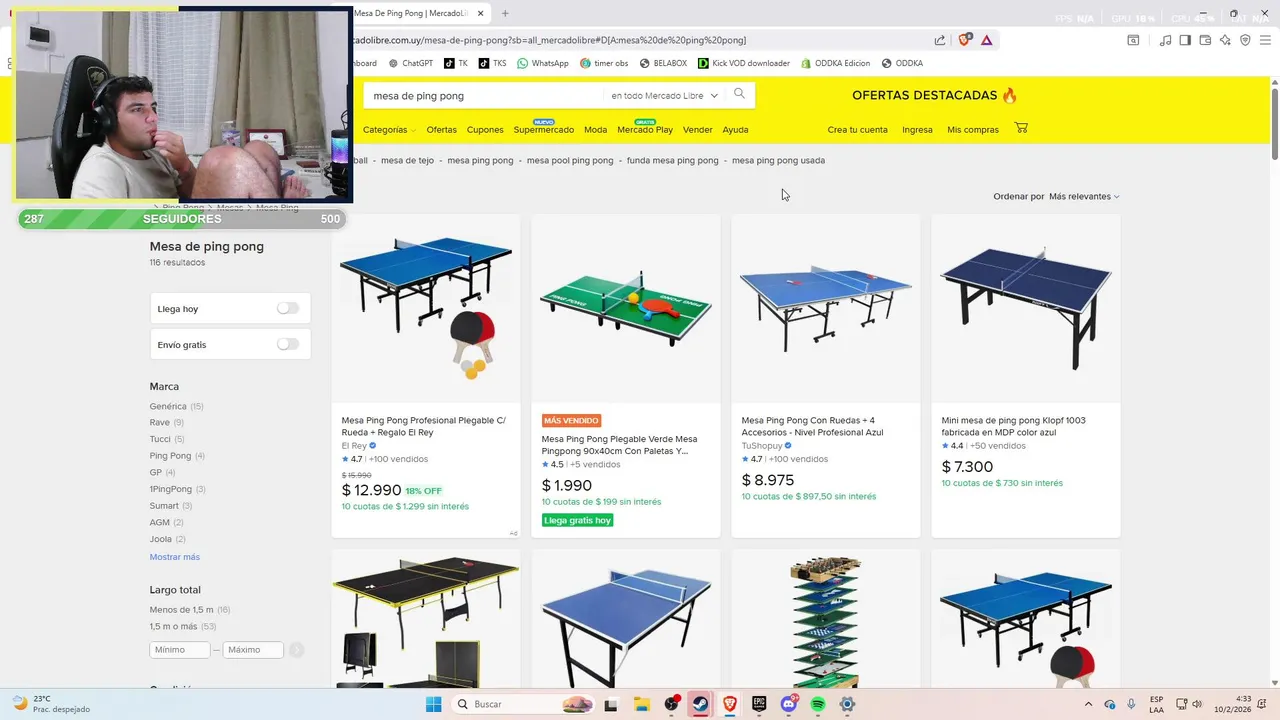Image resolution: width=1280 pixels, height=720 pixels.
Task: Open BELABOX bookmark
Action: [x=663, y=63]
